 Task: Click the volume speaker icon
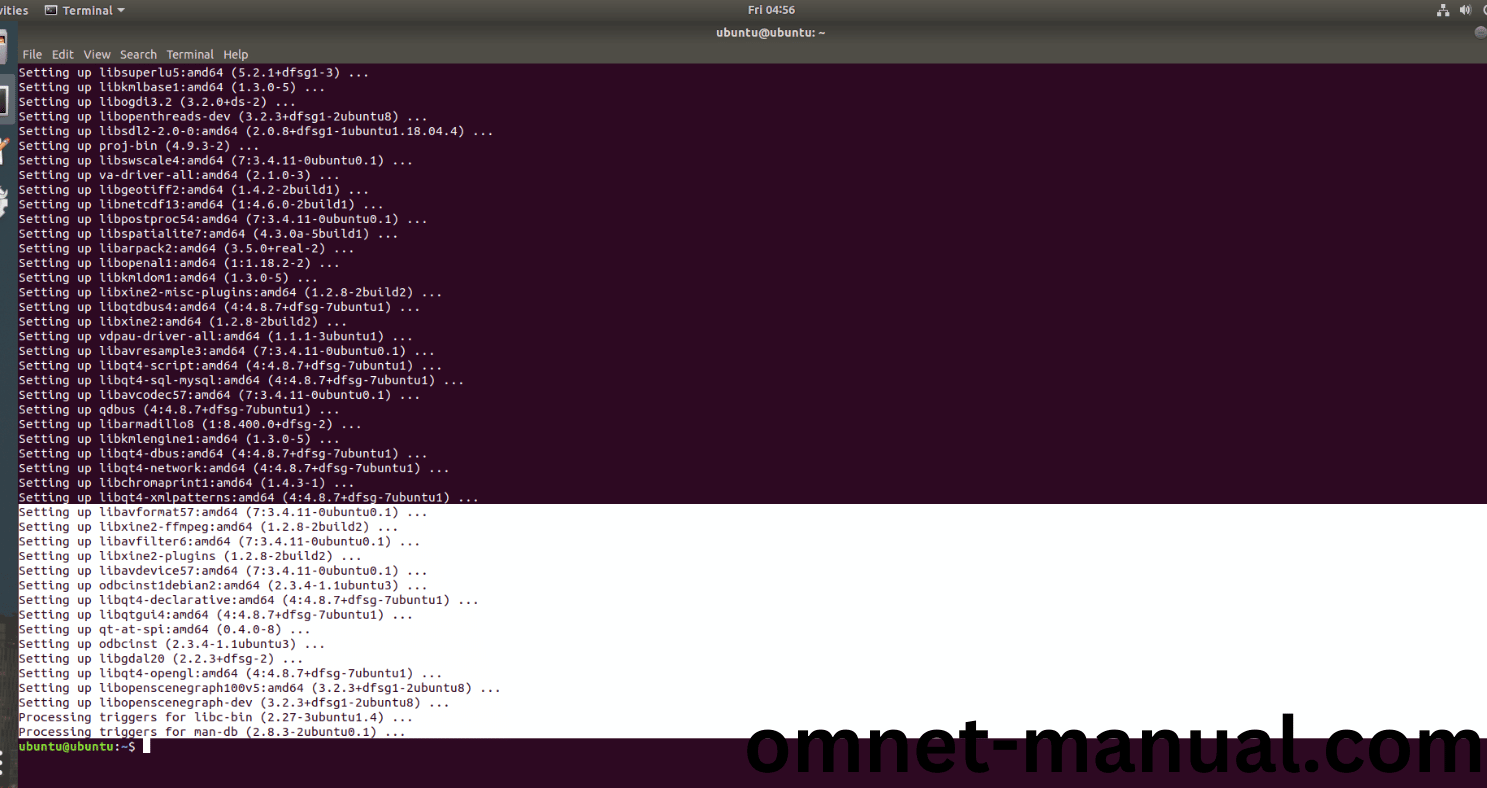tap(1465, 10)
